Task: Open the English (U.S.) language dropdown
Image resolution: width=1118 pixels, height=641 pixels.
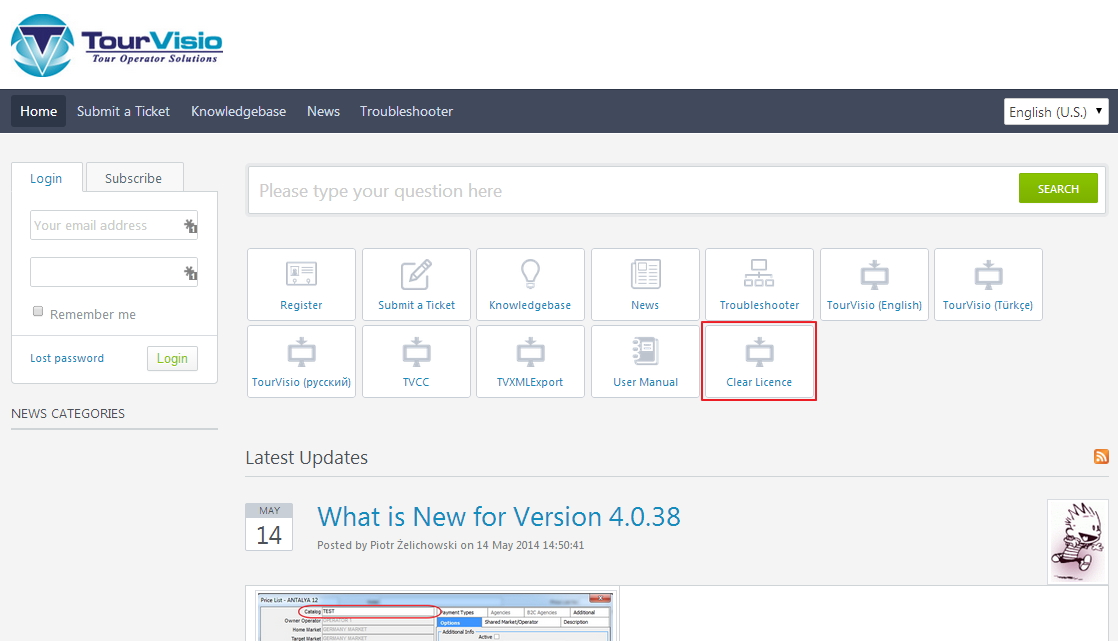Action: [x=1056, y=112]
